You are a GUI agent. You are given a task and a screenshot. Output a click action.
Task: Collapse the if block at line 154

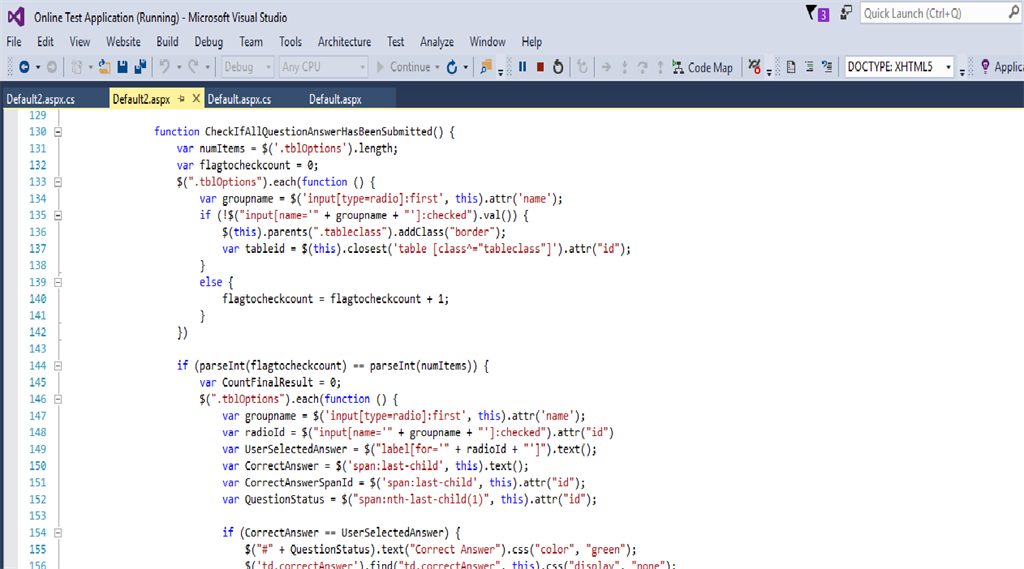(x=57, y=533)
